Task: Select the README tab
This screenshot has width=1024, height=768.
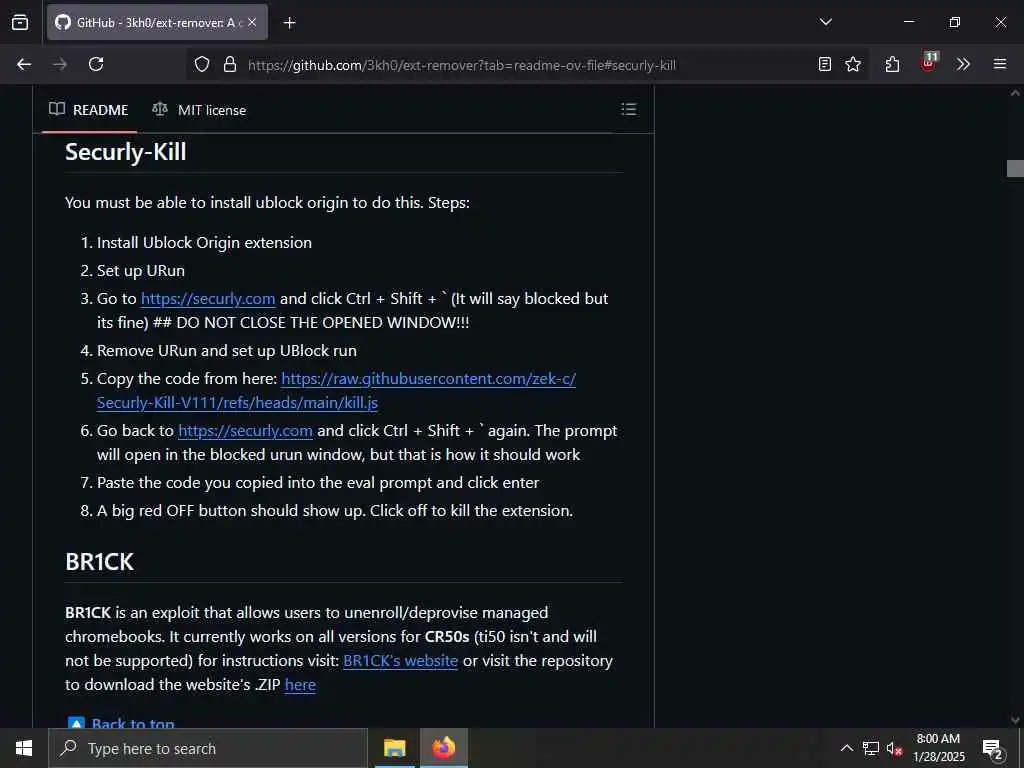Action: click(89, 110)
